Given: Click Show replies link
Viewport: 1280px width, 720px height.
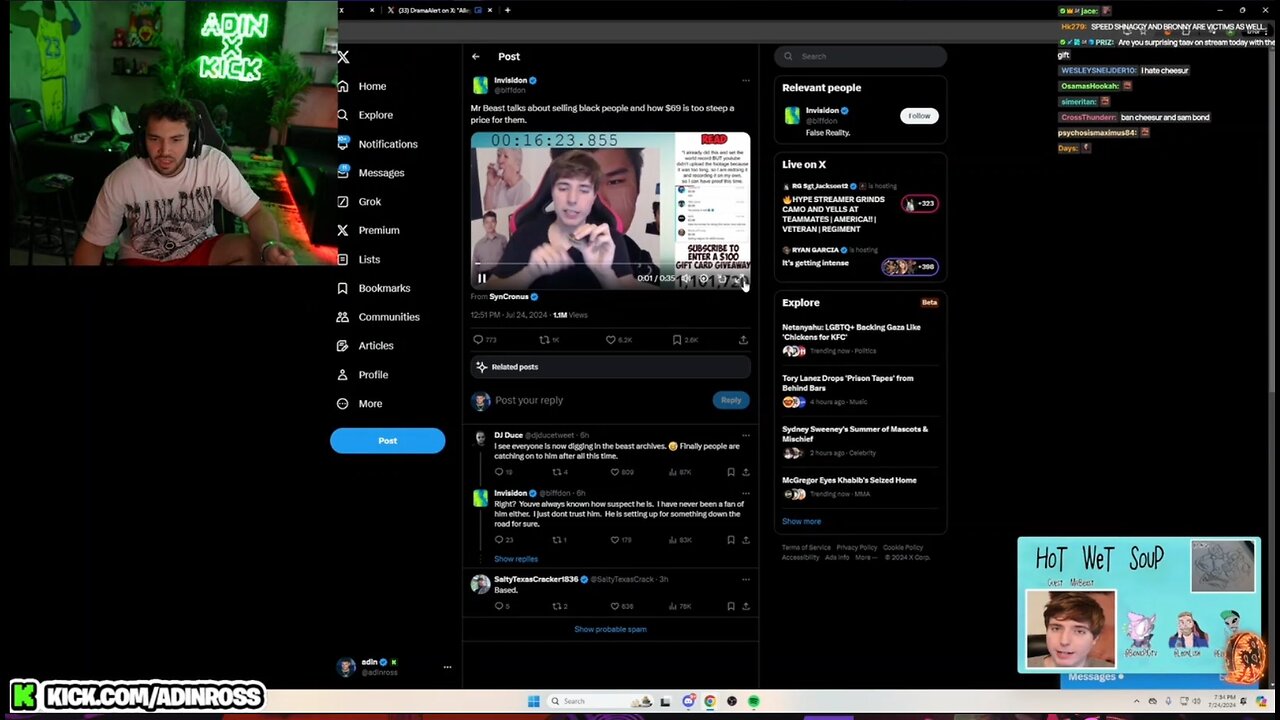Looking at the screenshot, I should click(516, 559).
